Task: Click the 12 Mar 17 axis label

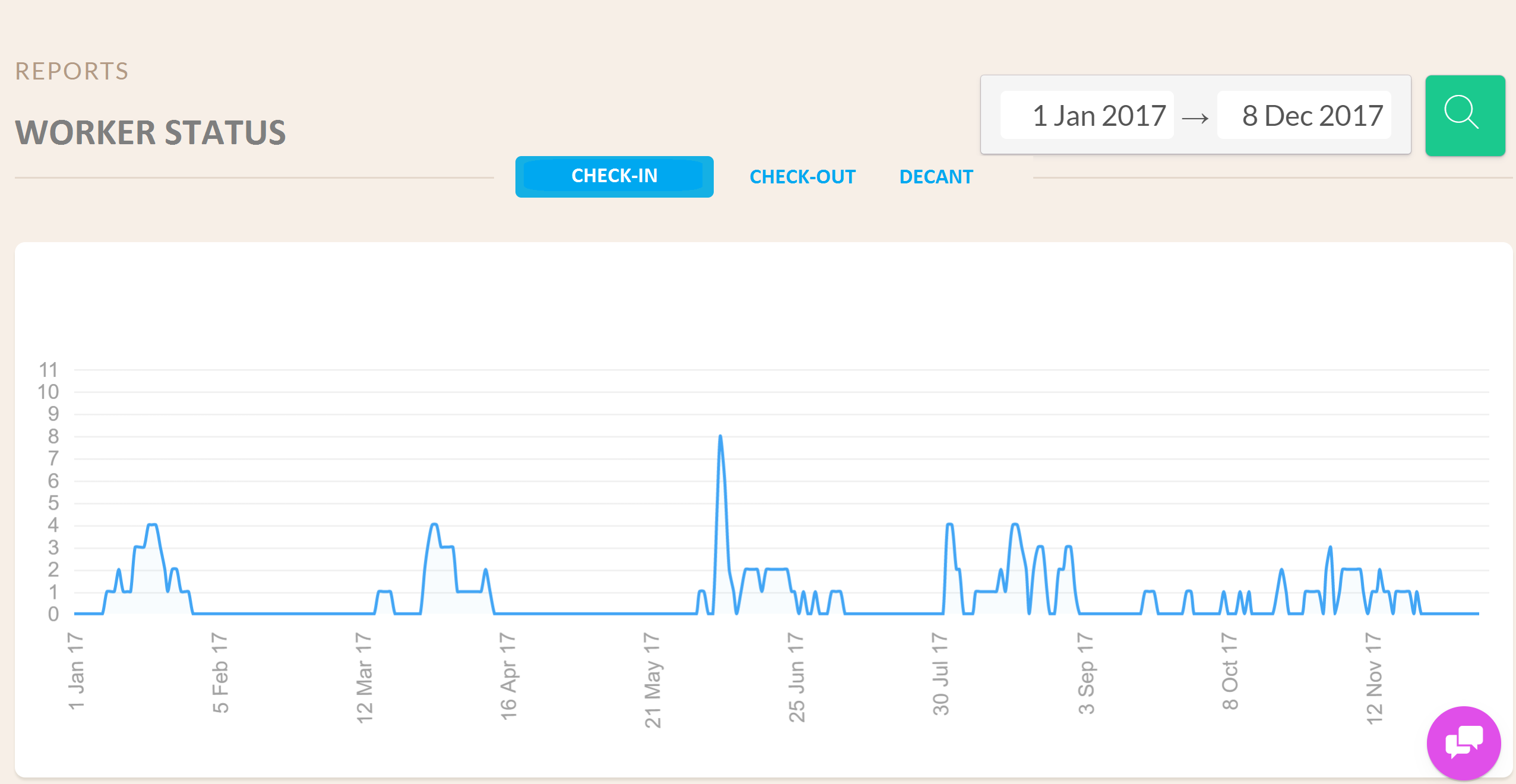Action: (364, 677)
